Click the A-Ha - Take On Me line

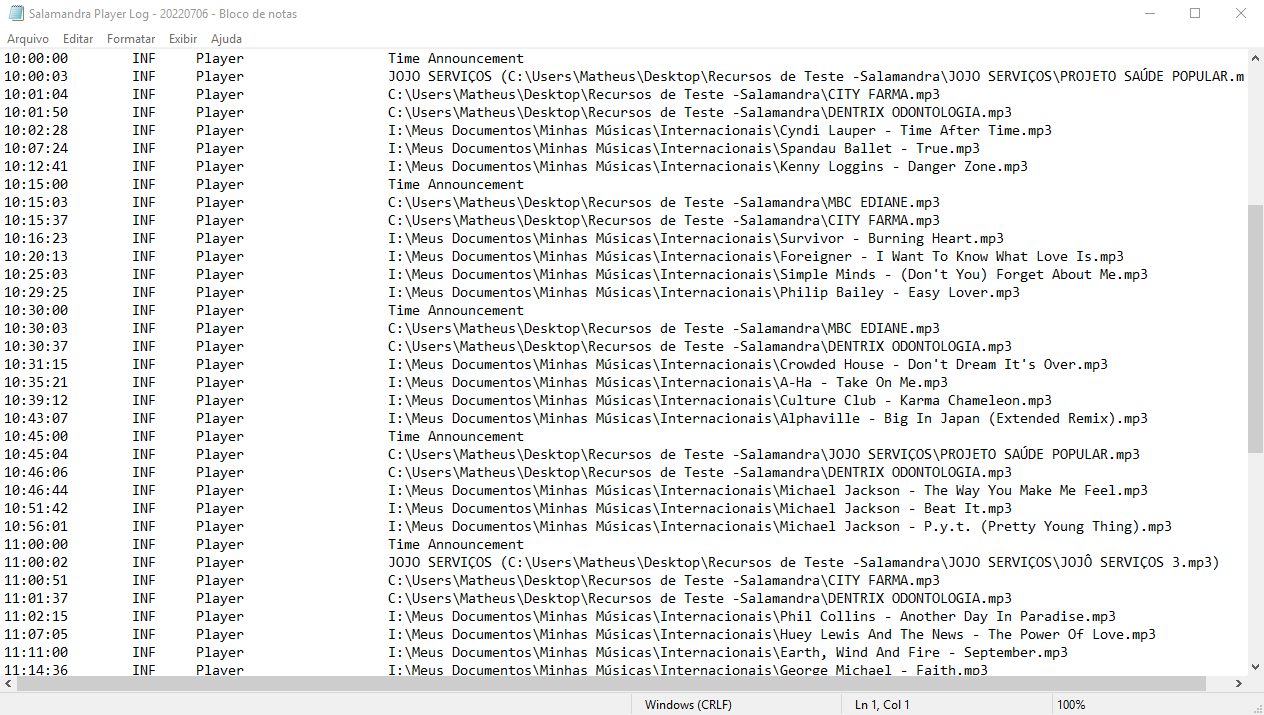(x=476, y=383)
